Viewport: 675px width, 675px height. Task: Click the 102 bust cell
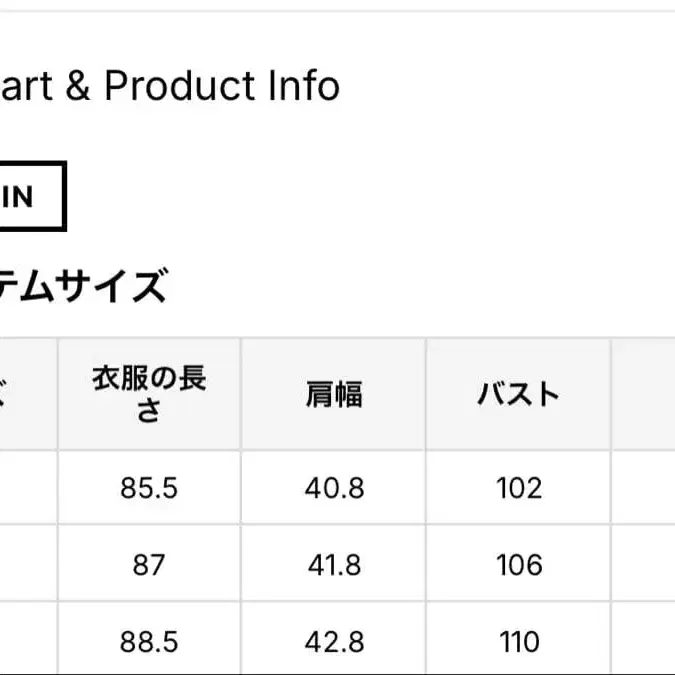point(519,488)
